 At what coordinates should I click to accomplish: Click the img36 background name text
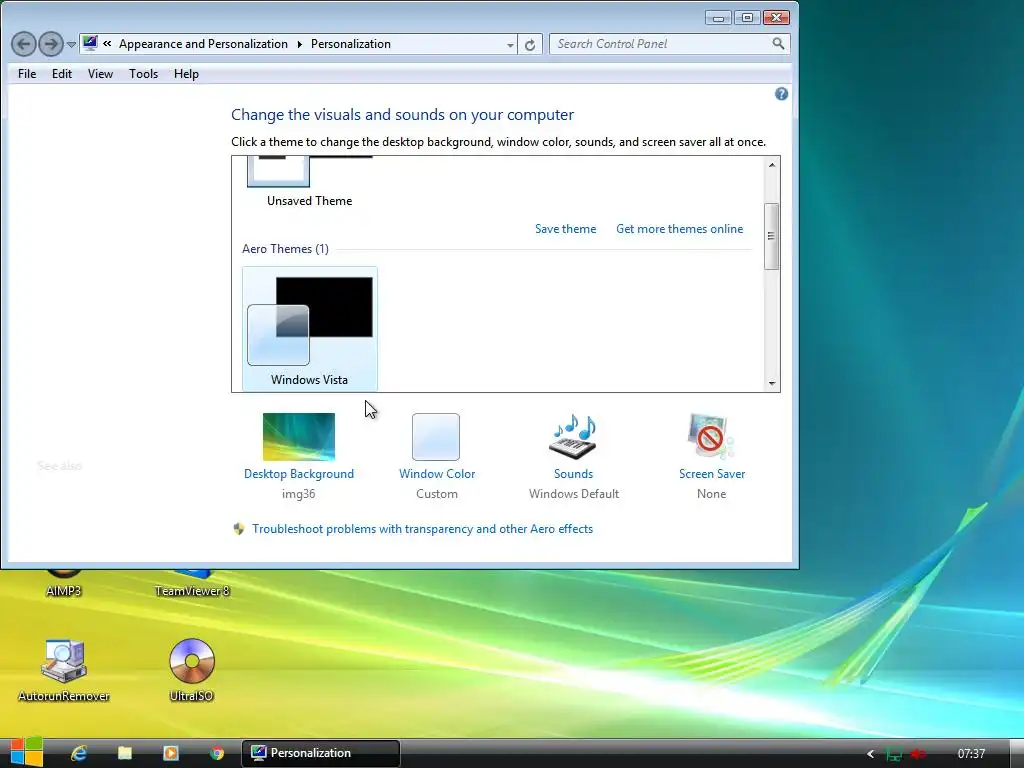(x=298, y=494)
